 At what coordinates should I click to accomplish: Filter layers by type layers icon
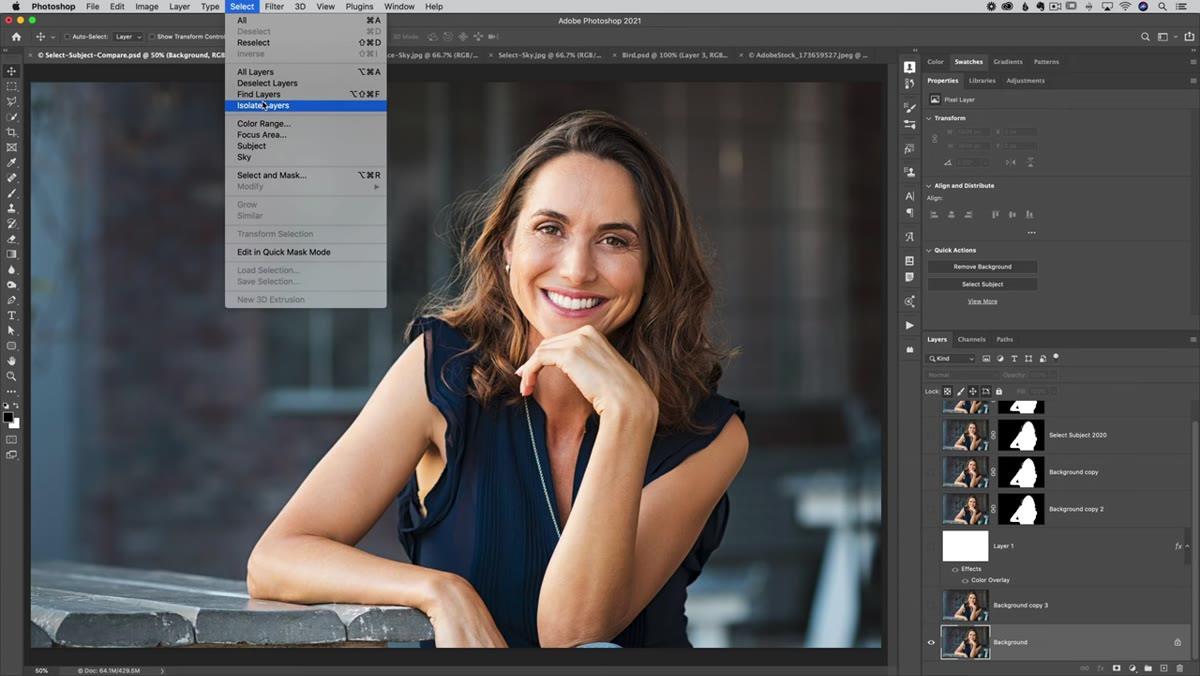[1014, 358]
